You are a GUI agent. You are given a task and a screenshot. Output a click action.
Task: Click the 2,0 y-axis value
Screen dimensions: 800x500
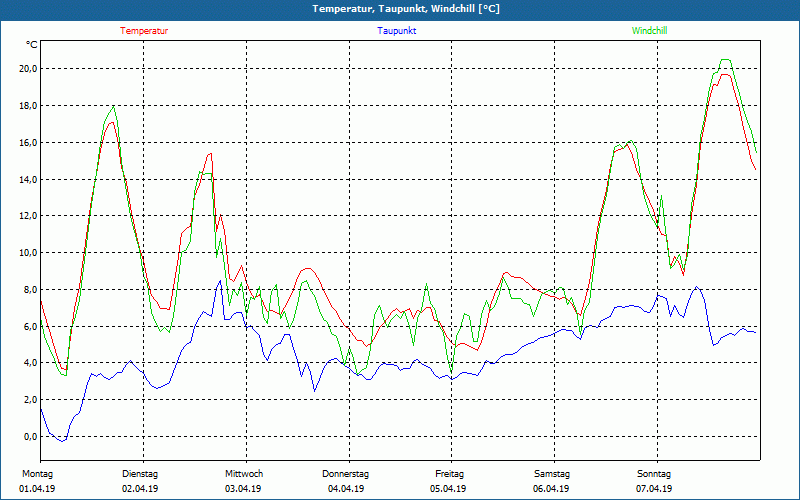[x=30, y=399]
